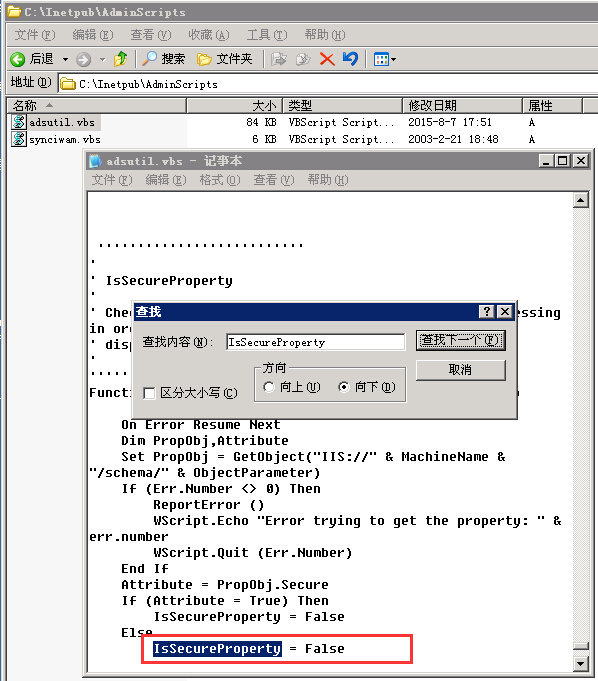Open Notepad File (文件) menu
The width and height of the screenshot is (598, 681).
tap(112, 180)
